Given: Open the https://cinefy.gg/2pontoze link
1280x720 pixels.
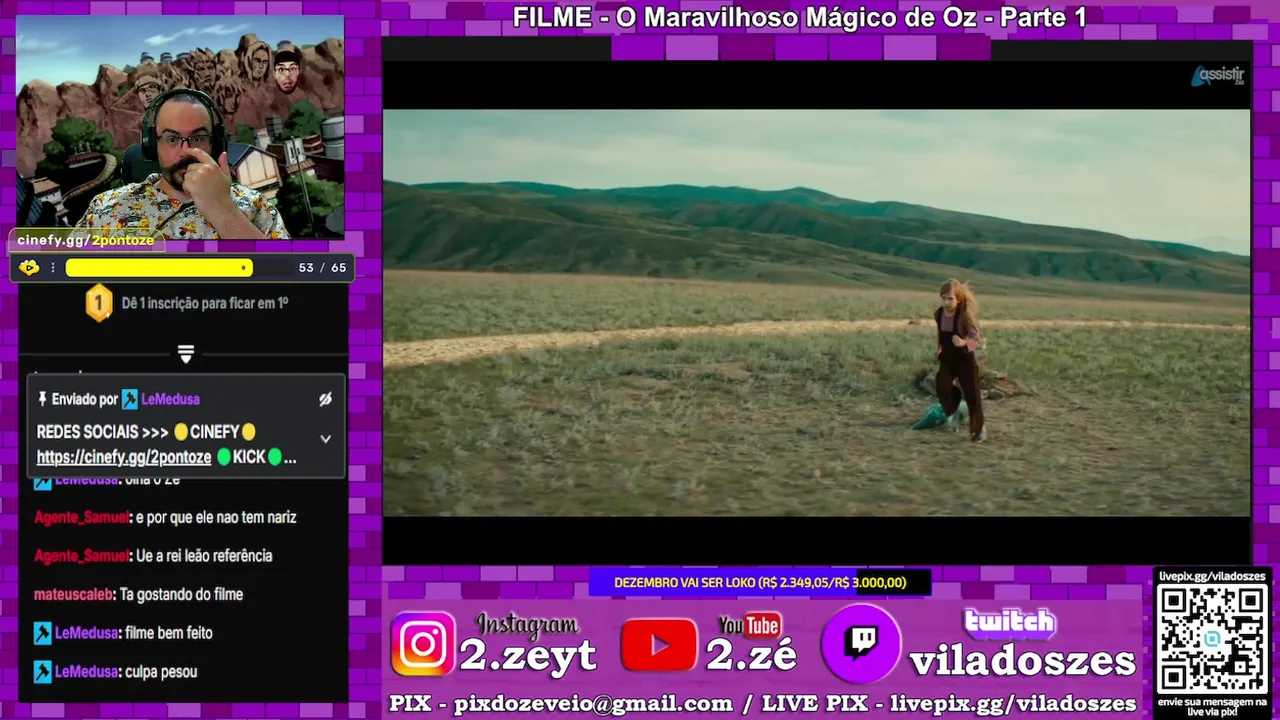Looking at the screenshot, I should point(124,457).
